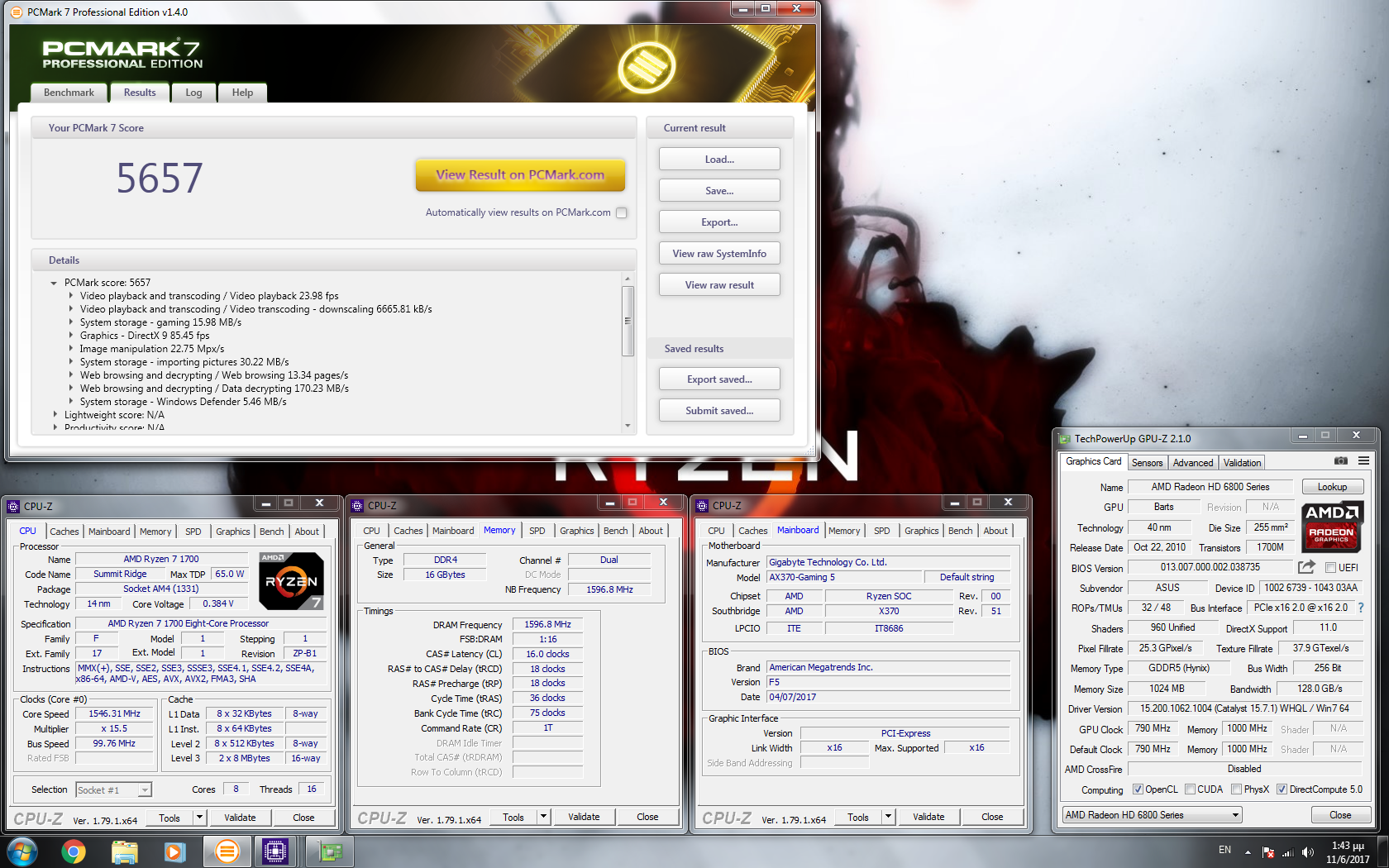Viewport: 1389px width, 868px height.
Task: Toggle the OpenCL computing checkbox
Action: [1138, 789]
